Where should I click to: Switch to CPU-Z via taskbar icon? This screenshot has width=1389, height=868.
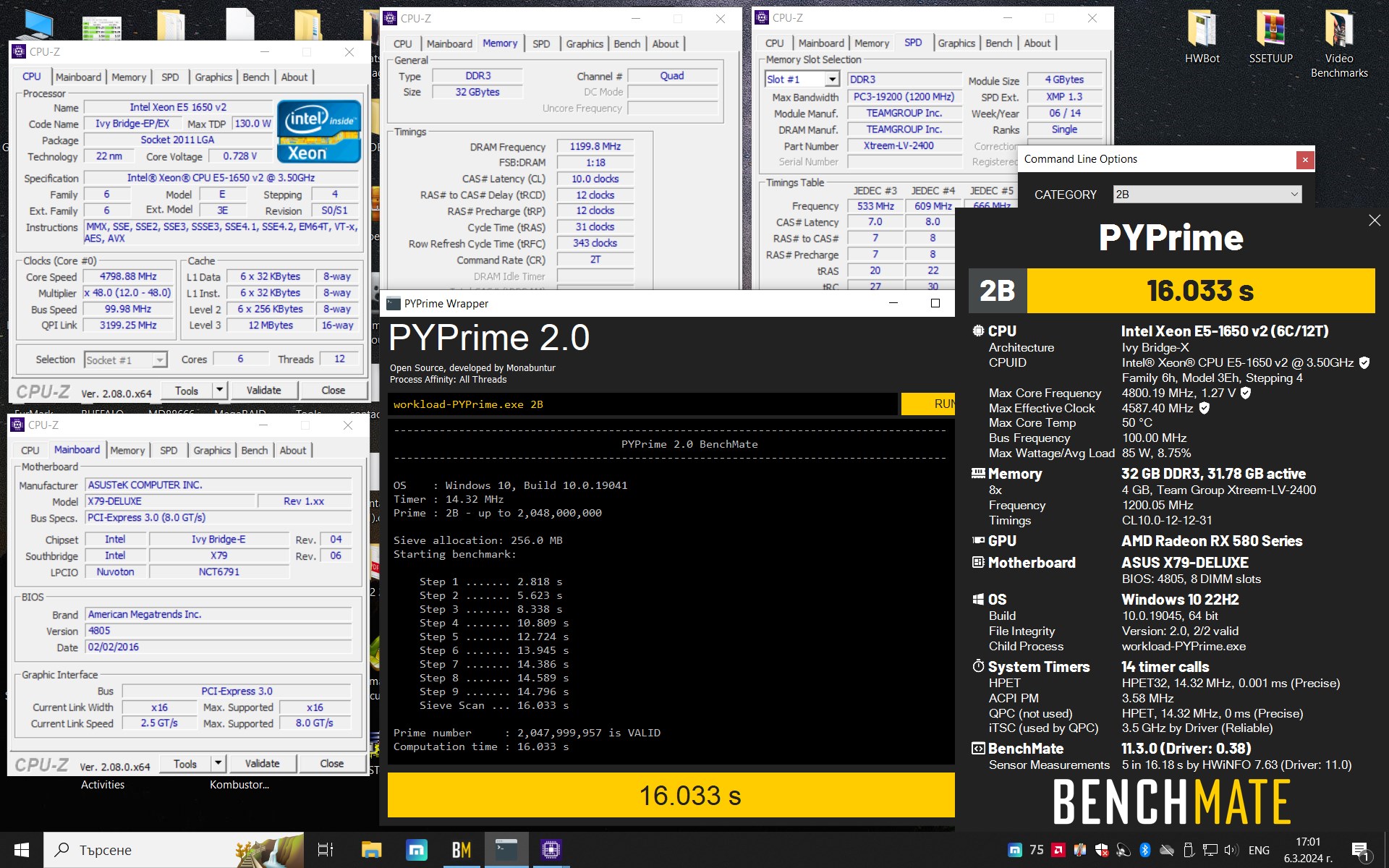point(551,850)
